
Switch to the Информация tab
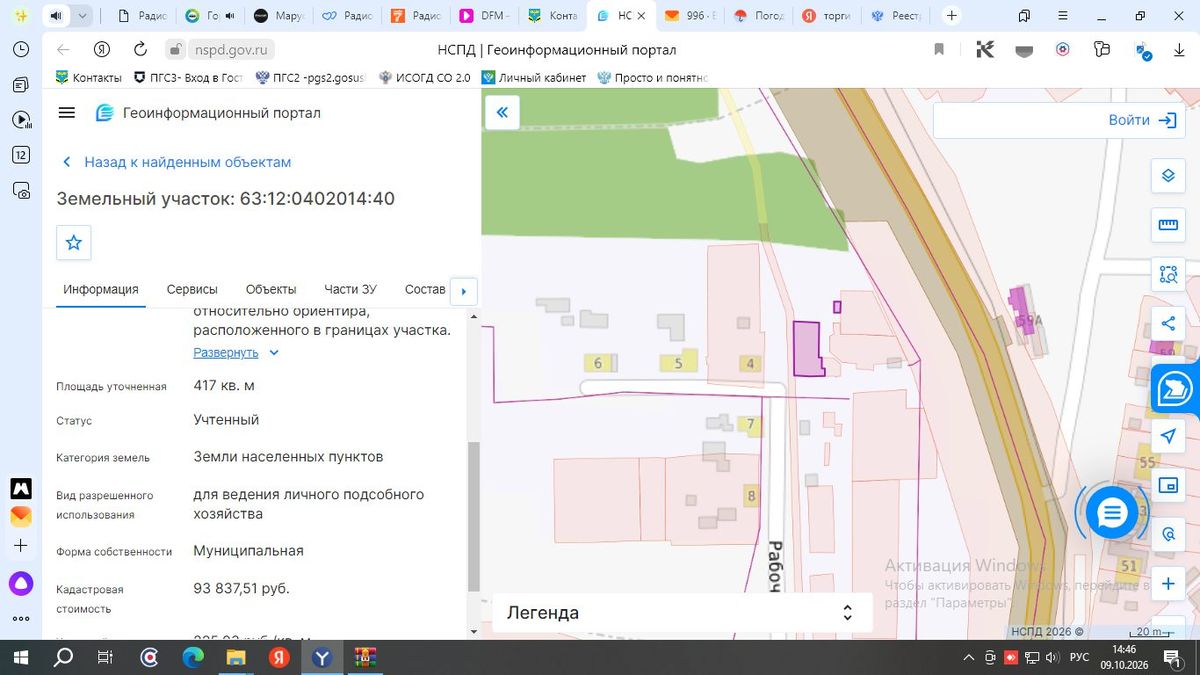tap(101, 289)
